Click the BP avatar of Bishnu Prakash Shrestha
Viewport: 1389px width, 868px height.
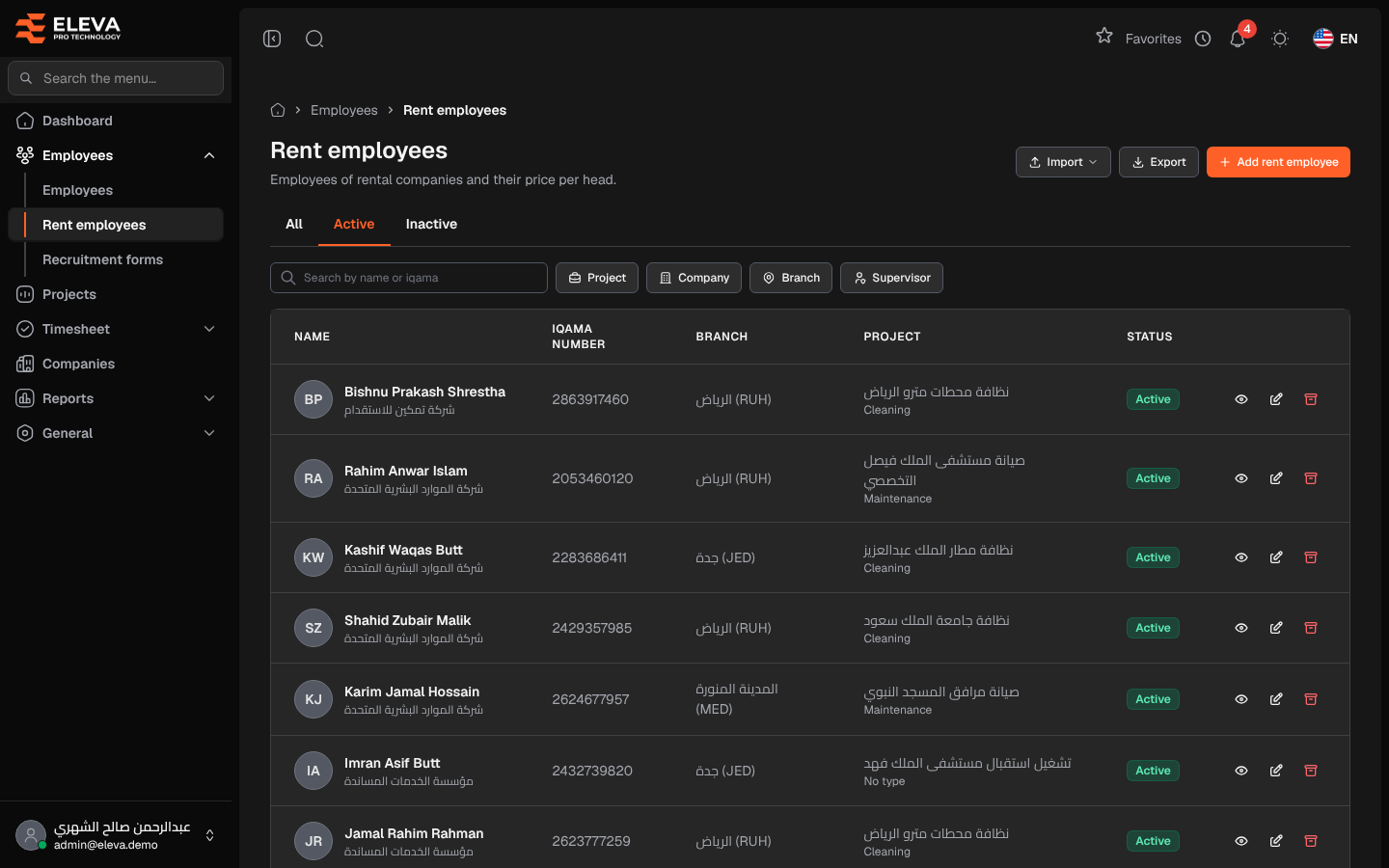313,399
